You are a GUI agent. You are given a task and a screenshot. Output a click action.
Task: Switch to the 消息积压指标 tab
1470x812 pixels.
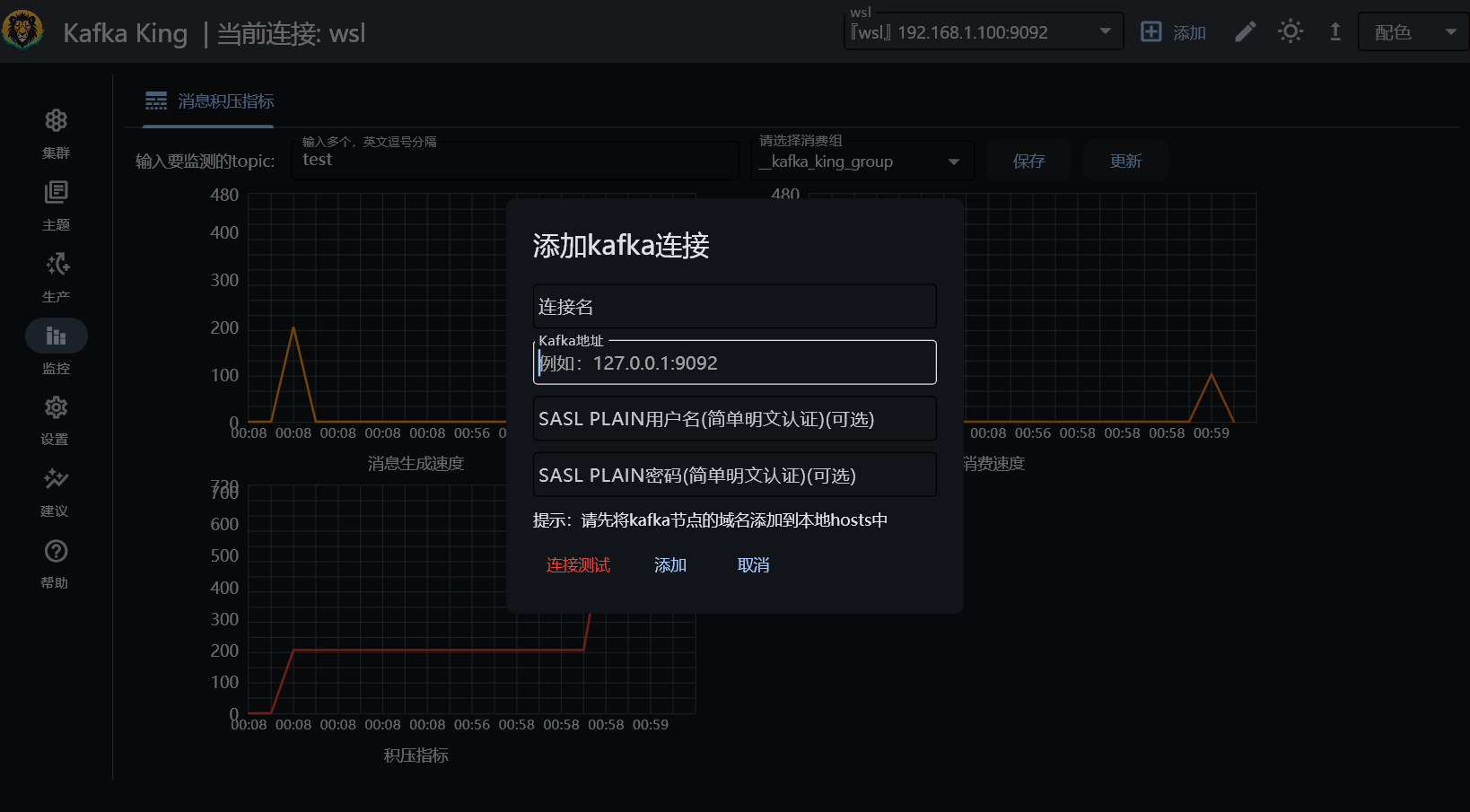(209, 101)
